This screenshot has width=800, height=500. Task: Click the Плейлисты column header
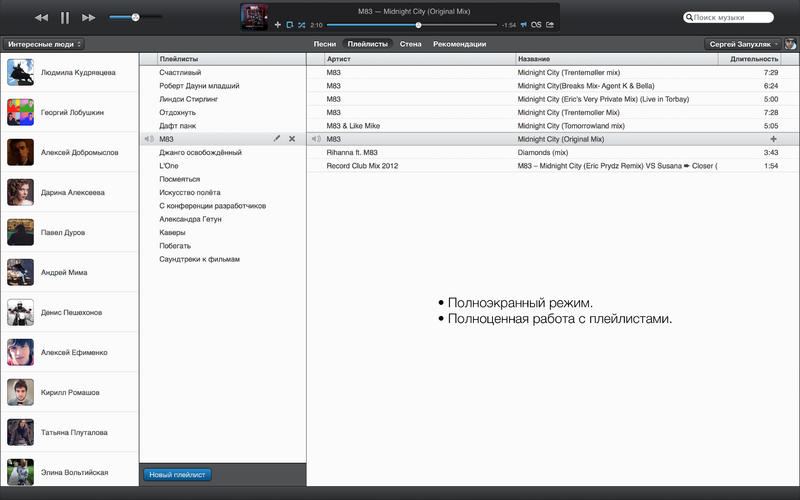click(231, 59)
